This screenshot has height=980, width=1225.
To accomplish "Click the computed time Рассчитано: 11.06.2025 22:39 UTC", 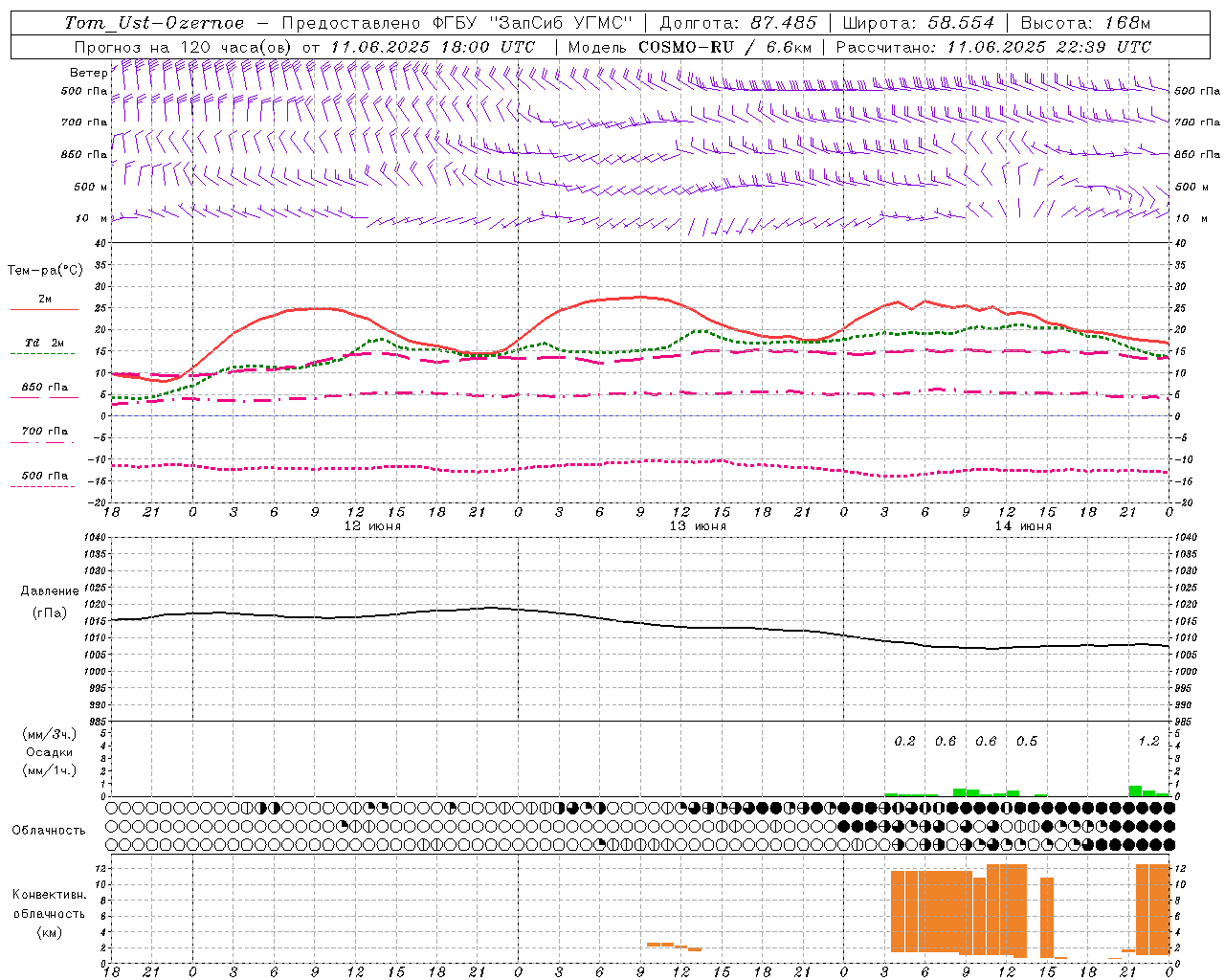I will pos(993,47).
